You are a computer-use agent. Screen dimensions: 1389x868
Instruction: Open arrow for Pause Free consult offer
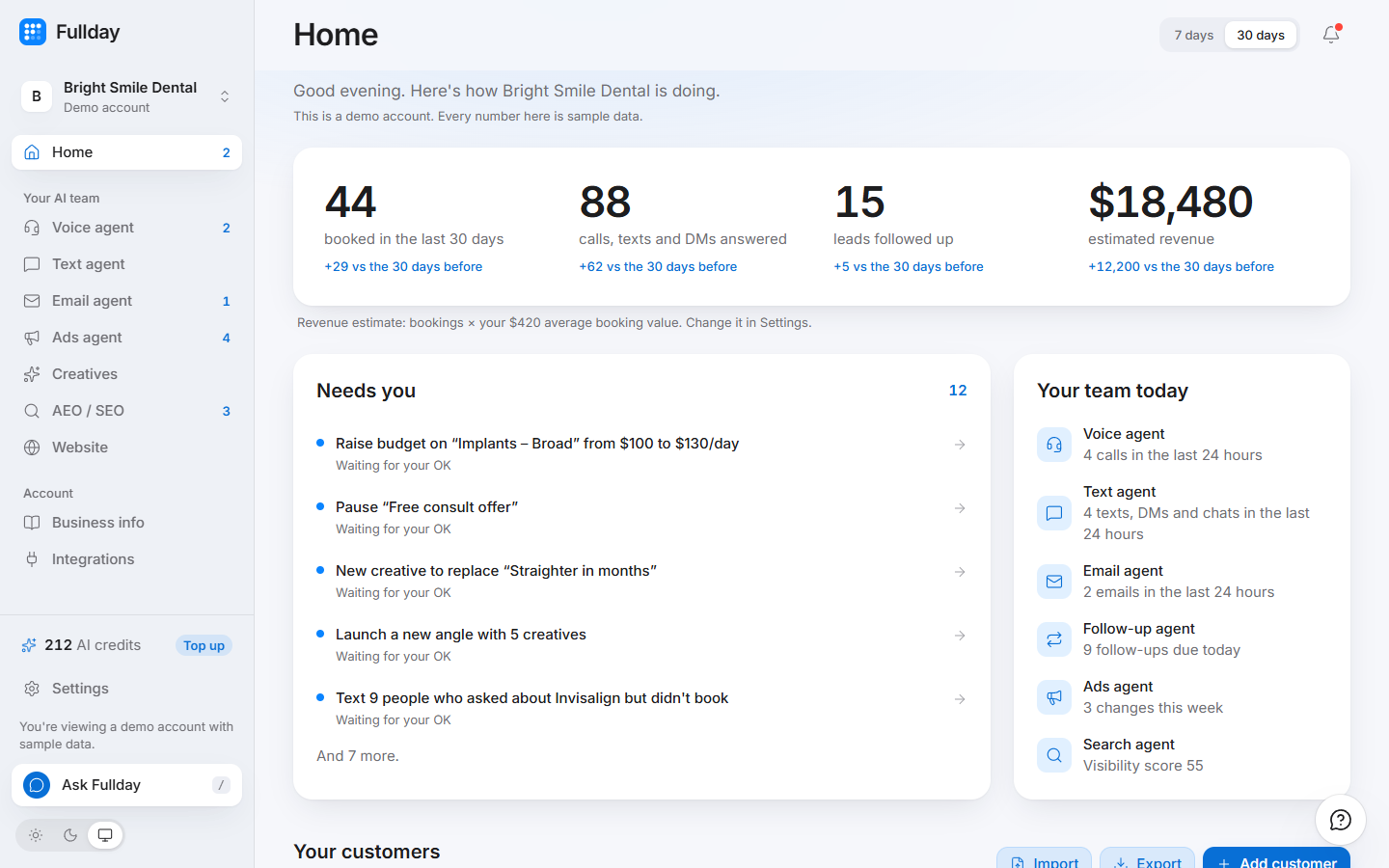pos(960,508)
